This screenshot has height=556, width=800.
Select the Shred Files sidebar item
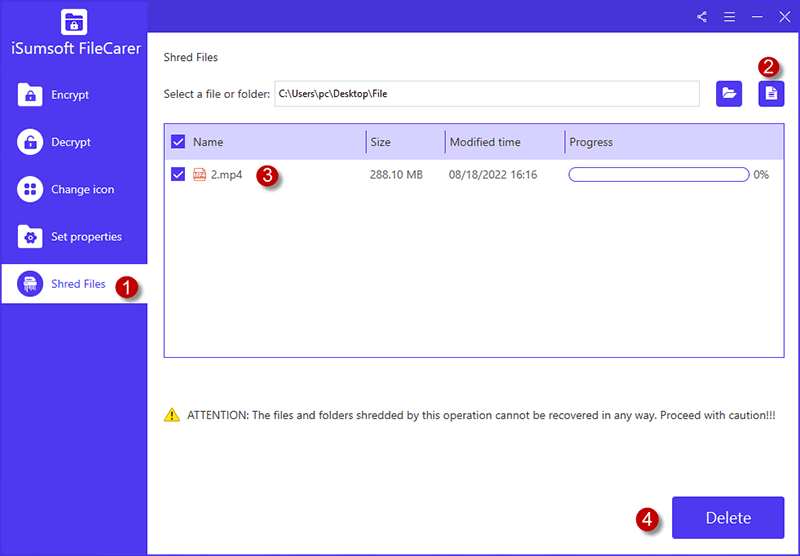(74, 284)
